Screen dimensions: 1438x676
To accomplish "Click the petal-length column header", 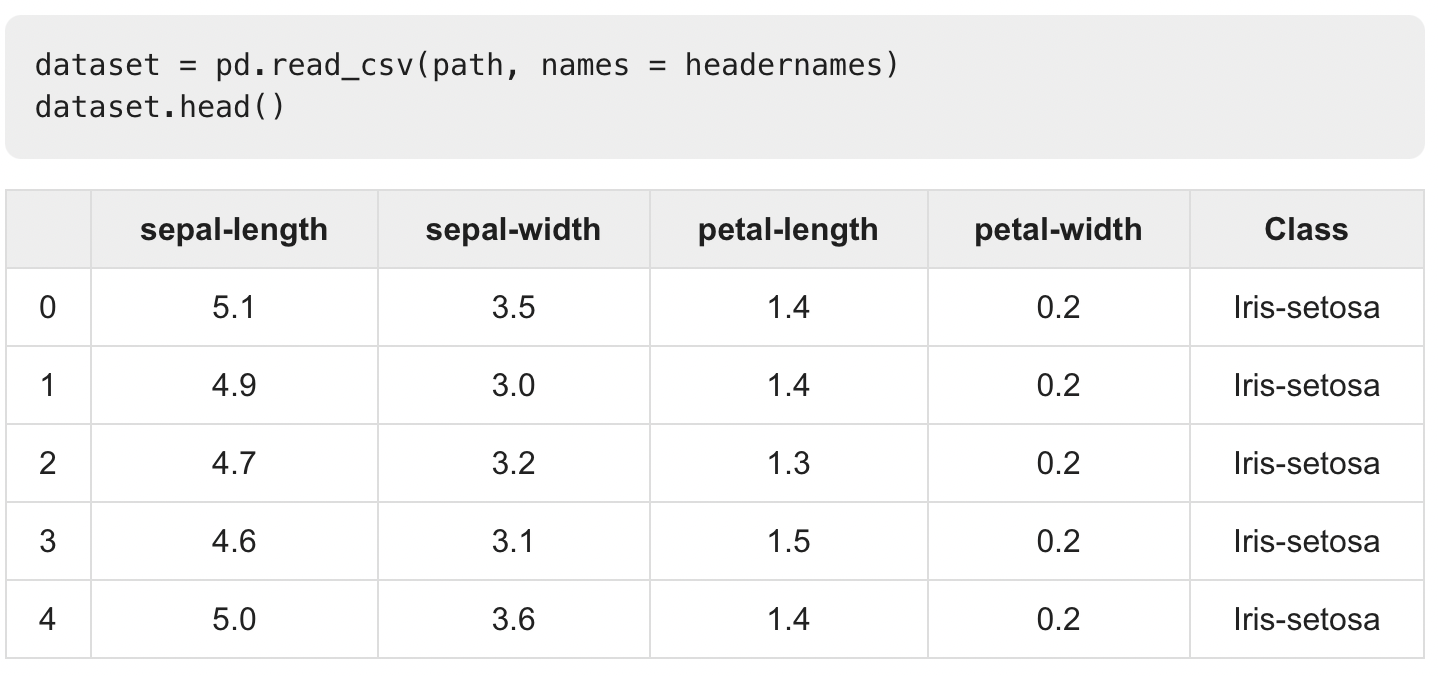I will (x=788, y=230).
